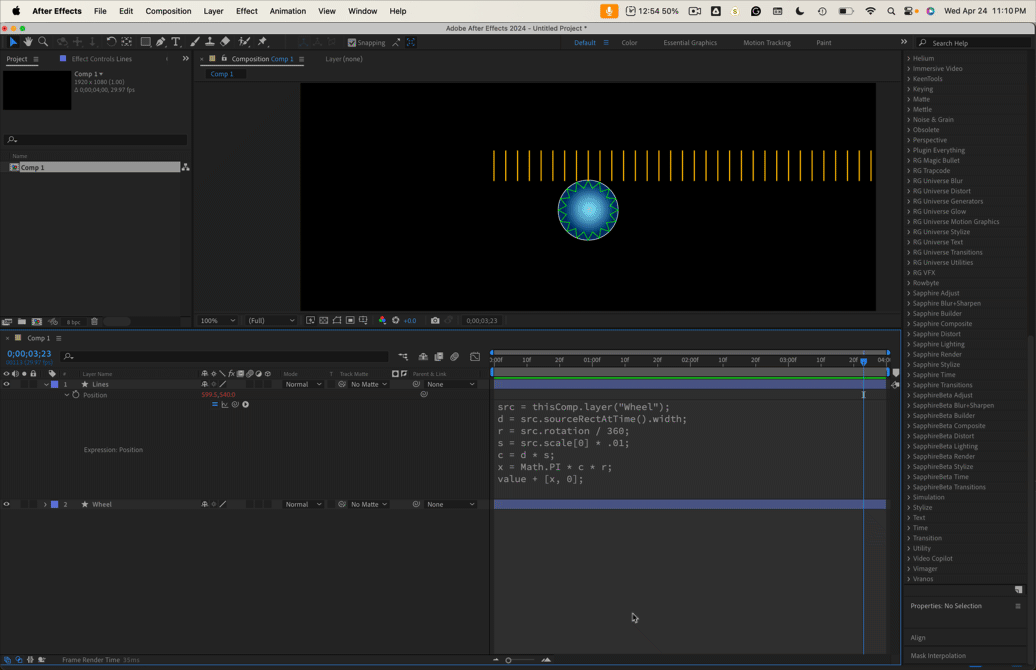Select the Pan Behind anchor point tool
1036x670 pixels.
[126, 42]
